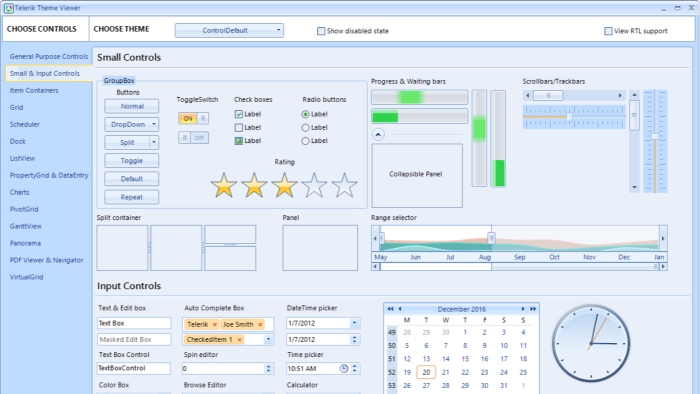
Task: Collapse the Collapsible Panel with the round arrow
Action: [378, 134]
